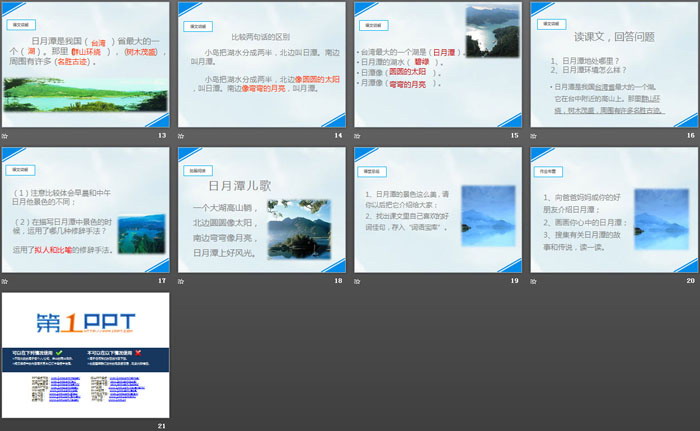The image size is (700, 431).
Task: Click the animation star icon under slide 13
Action: [6, 135]
